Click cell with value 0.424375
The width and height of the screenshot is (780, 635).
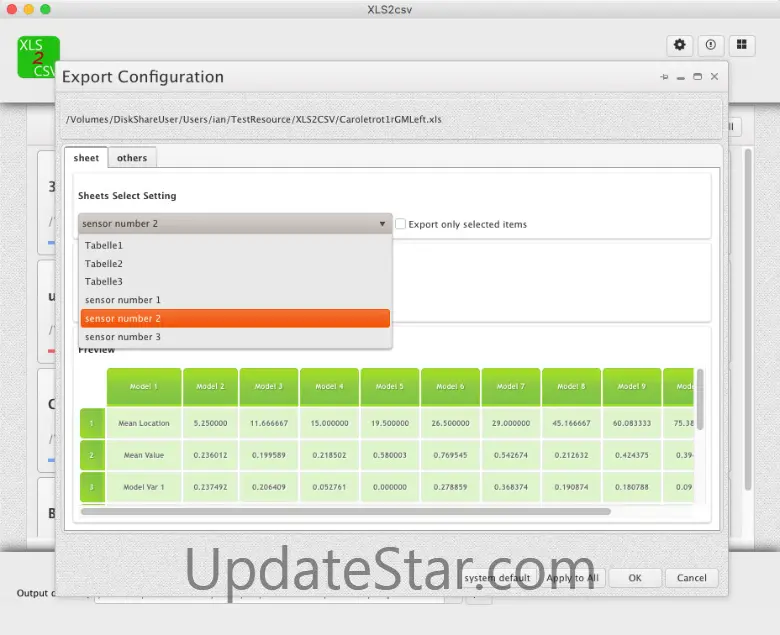pos(632,455)
